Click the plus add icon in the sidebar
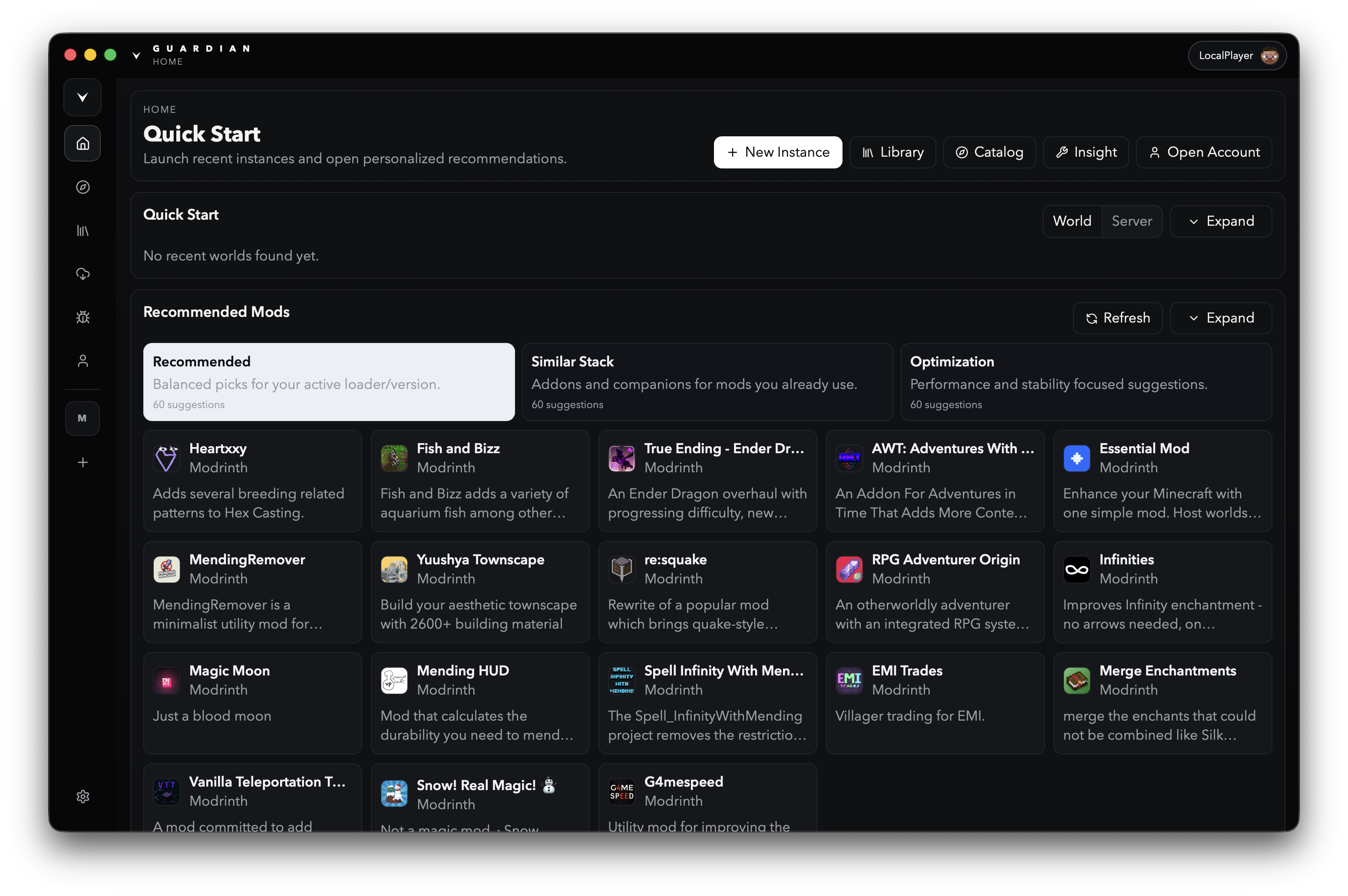Viewport: 1348px width, 896px height. pyautogui.click(x=83, y=462)
